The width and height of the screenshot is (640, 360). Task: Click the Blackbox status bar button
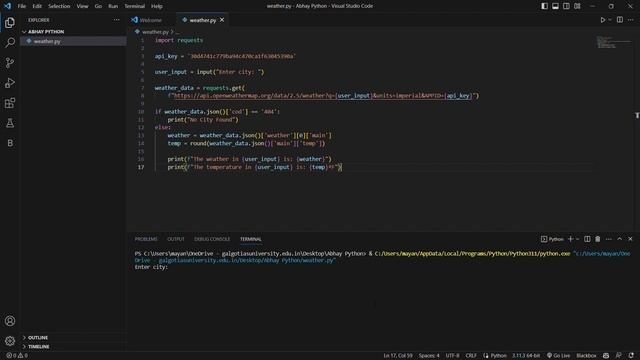click(586, 356)
